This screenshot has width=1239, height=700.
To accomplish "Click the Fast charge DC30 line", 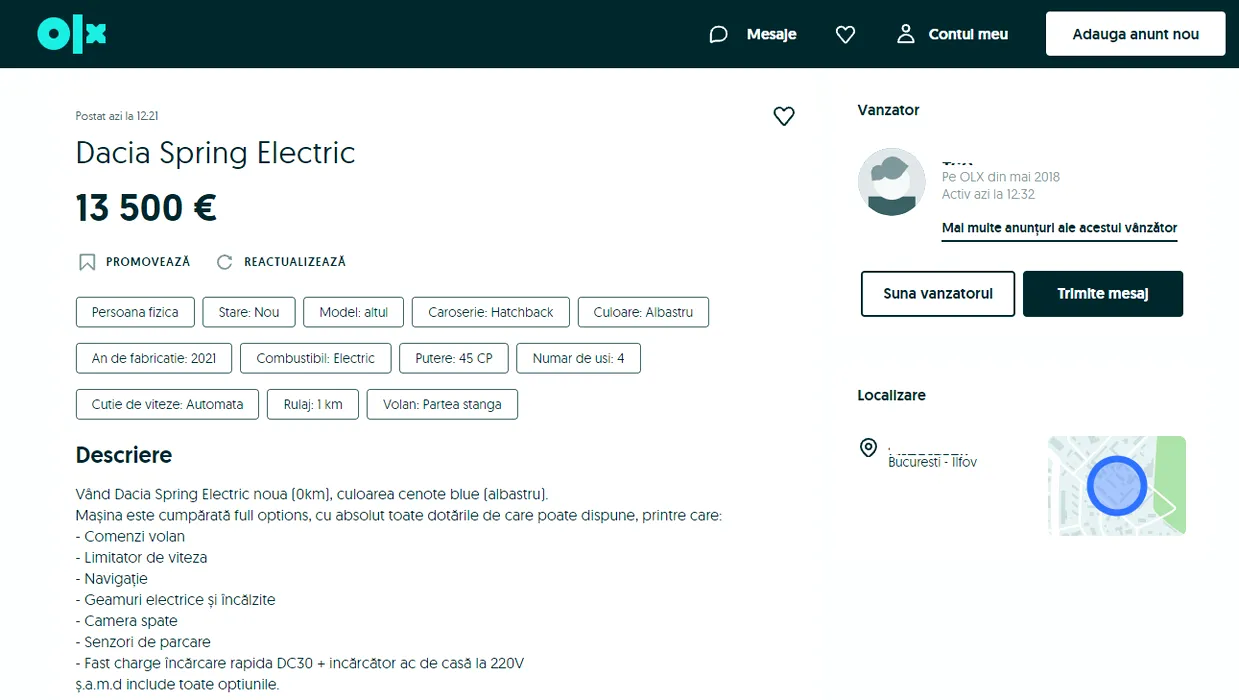I will (300, 663).
